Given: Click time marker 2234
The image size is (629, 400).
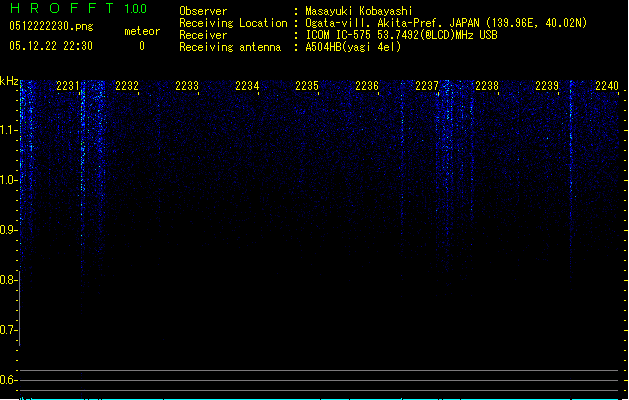Looking at the screenshot, I should pos(247,86).
